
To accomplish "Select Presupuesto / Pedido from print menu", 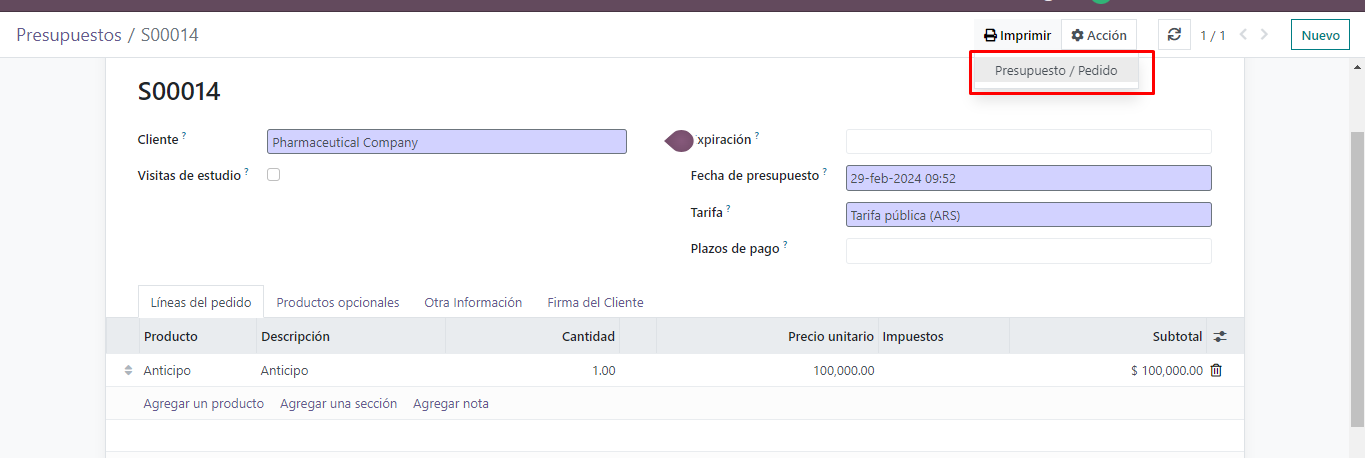I will [1056, 71].
